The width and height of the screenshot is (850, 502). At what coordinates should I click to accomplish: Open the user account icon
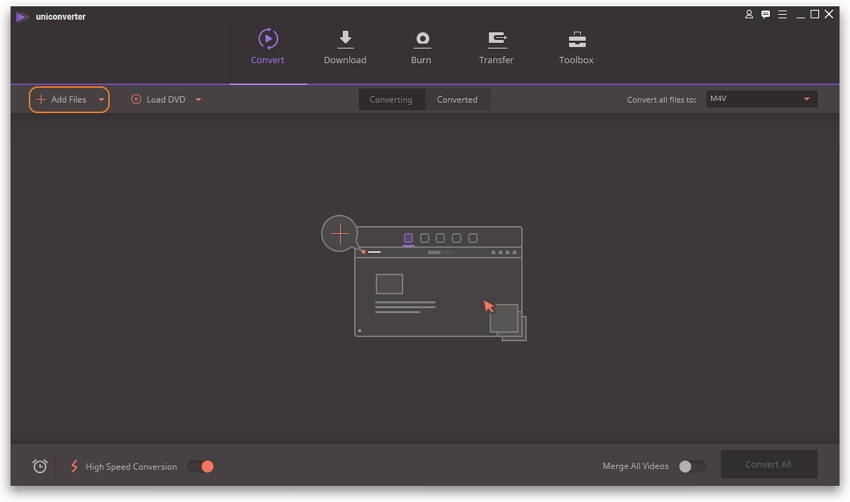click(x=749, y=15)
